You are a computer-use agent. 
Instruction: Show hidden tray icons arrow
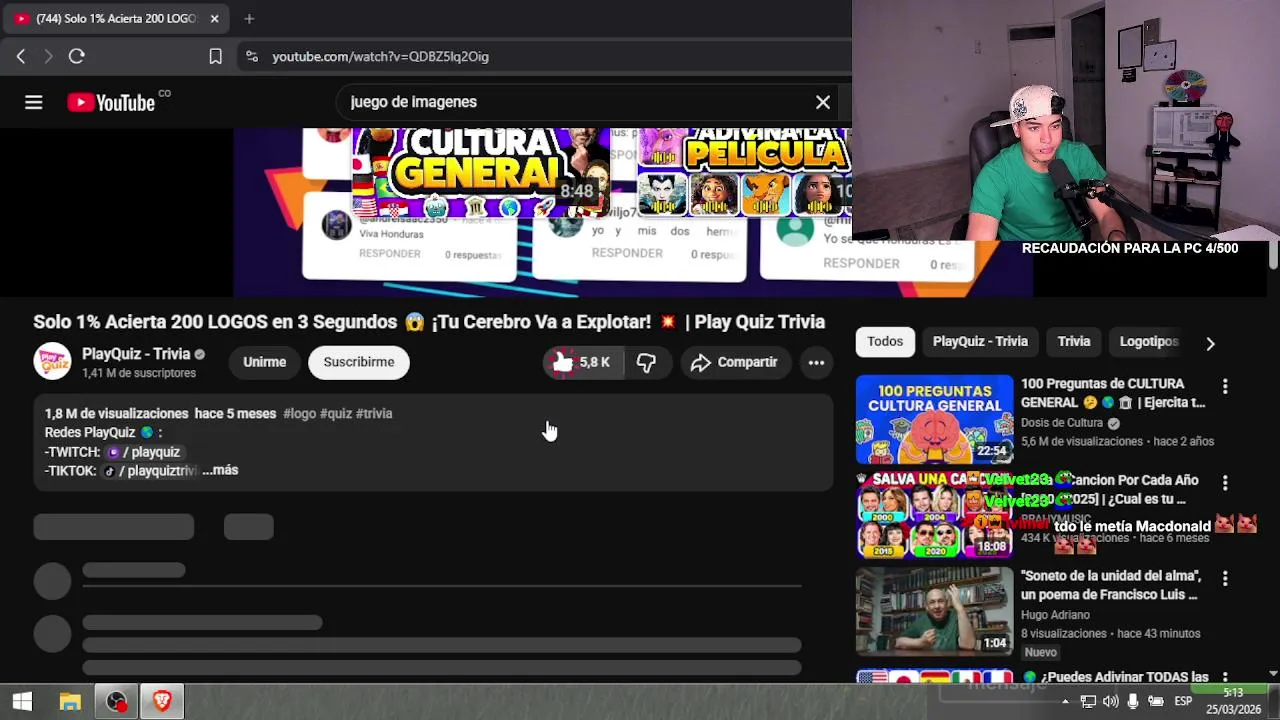pos(1065,702)
